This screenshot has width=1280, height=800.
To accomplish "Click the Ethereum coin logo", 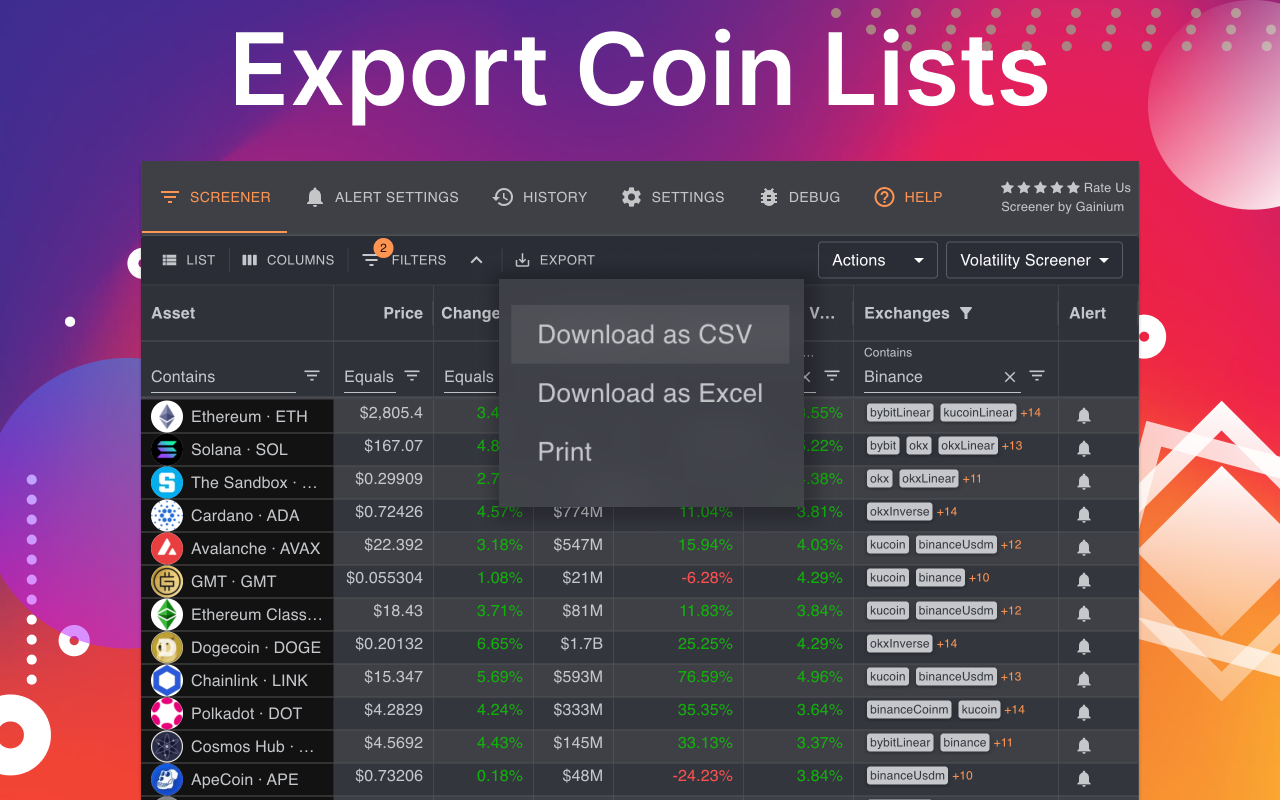I will 167,416.
